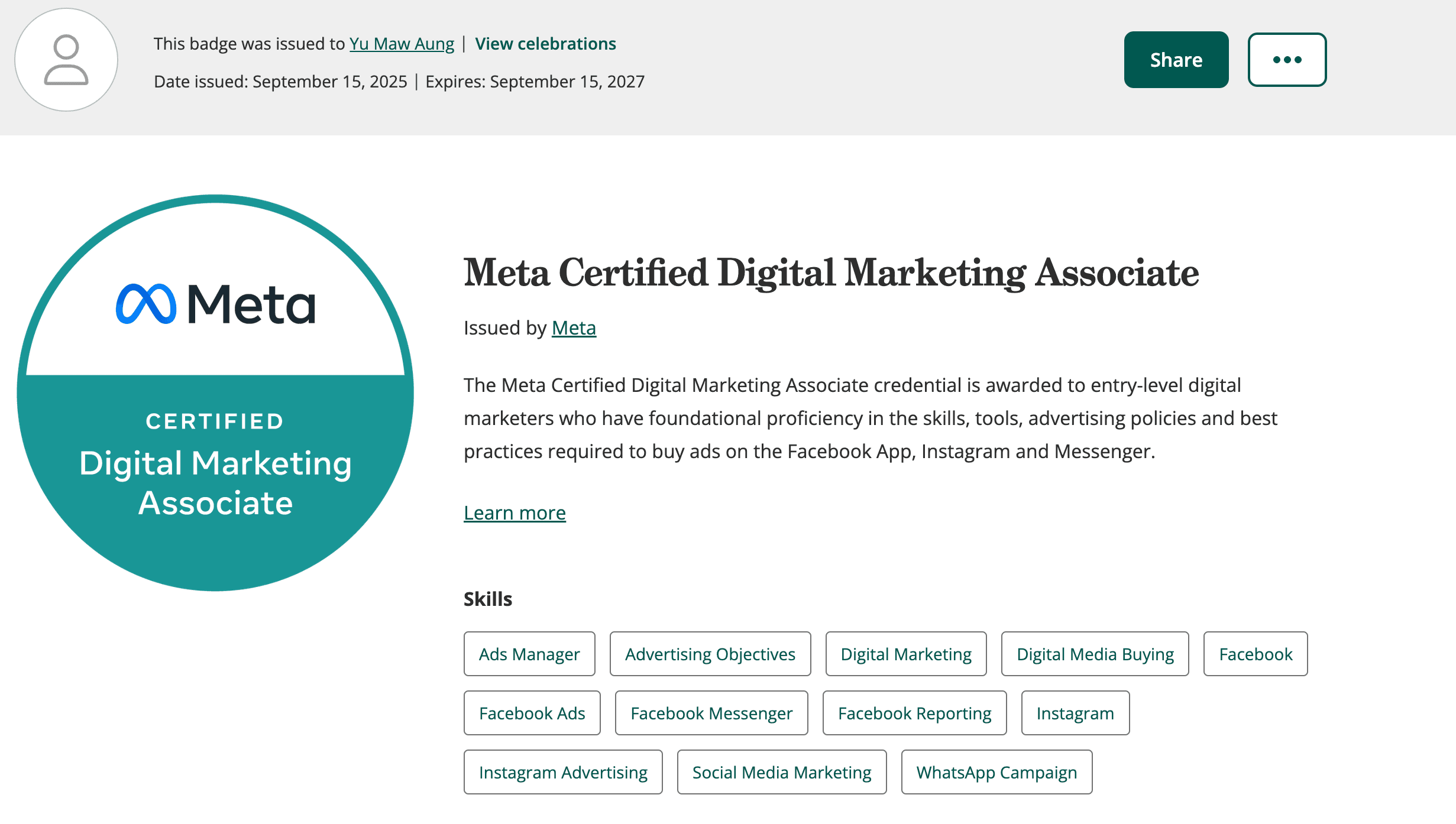This screenshot has height=824, width=1456.
Task: Select the Facebook Ads skill tag
Action: 531,713
